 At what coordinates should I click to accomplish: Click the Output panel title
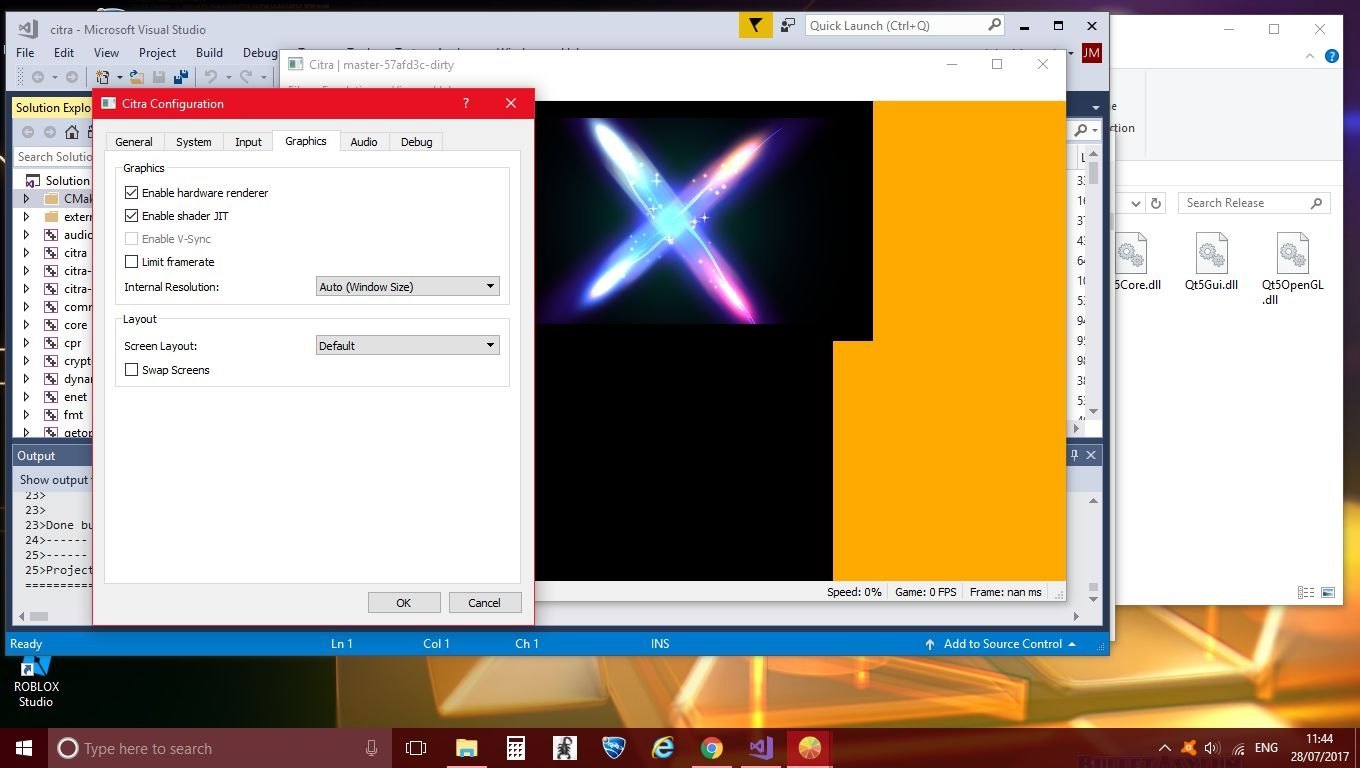(36, 456)
